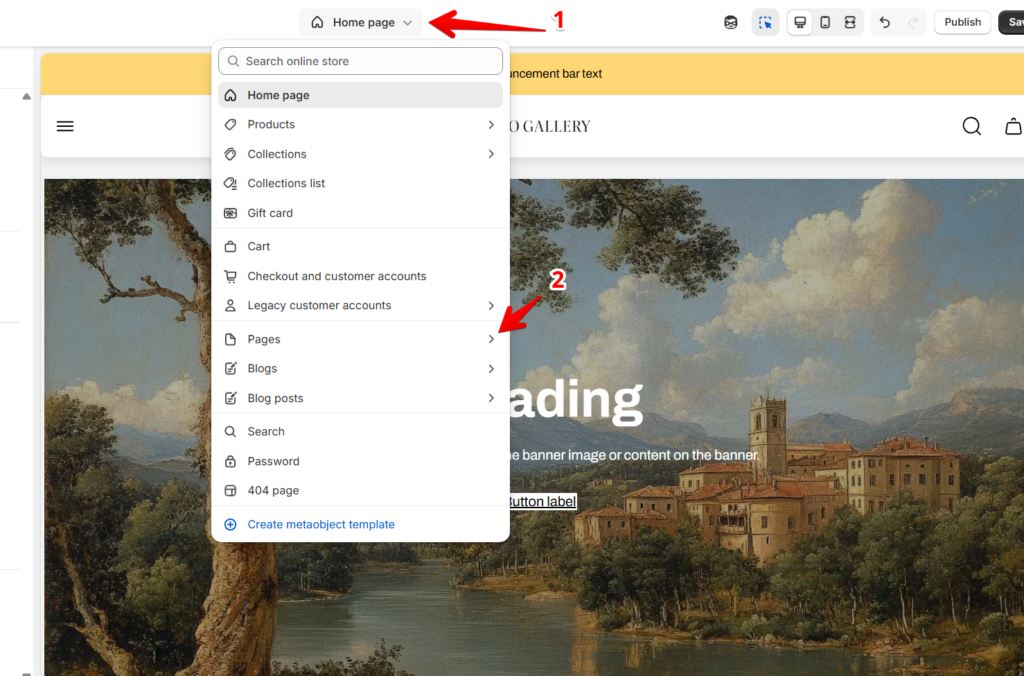
Task: Click the yellow announcement bar
Action: click(x=532, y=74)
